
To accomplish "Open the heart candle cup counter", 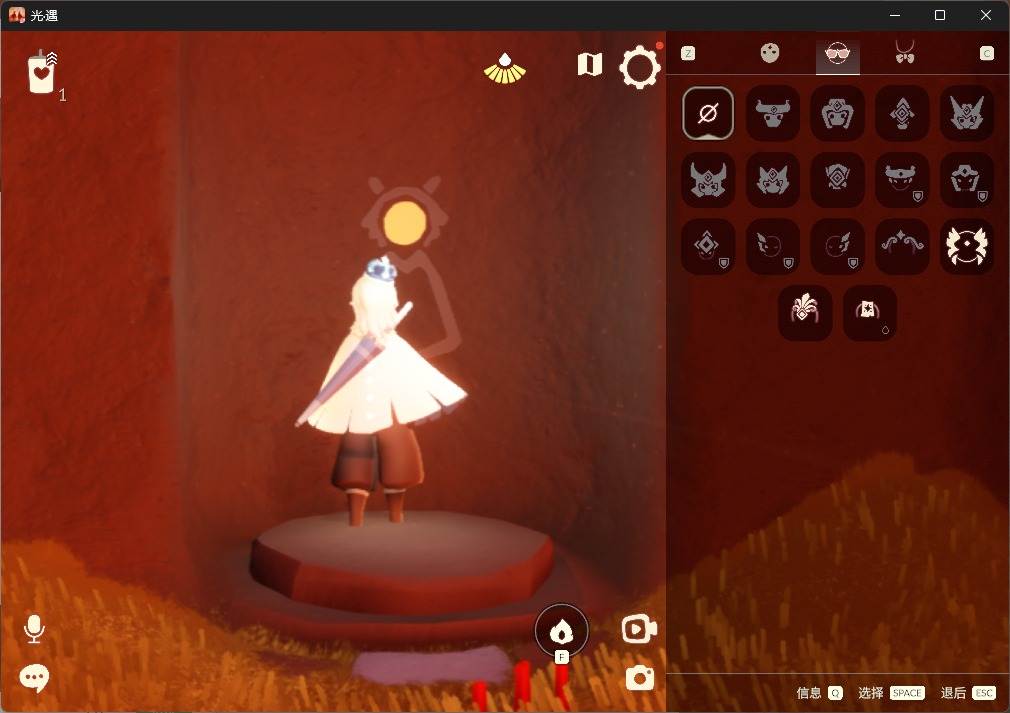I will point(43,73).
